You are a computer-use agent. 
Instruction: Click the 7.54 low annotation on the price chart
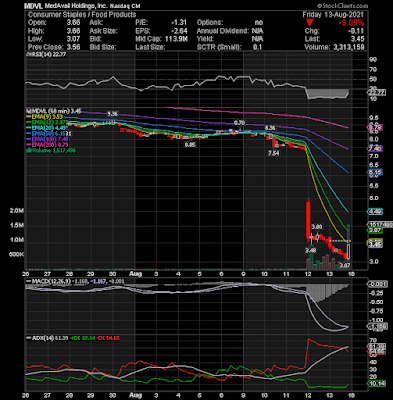point(273,153)
